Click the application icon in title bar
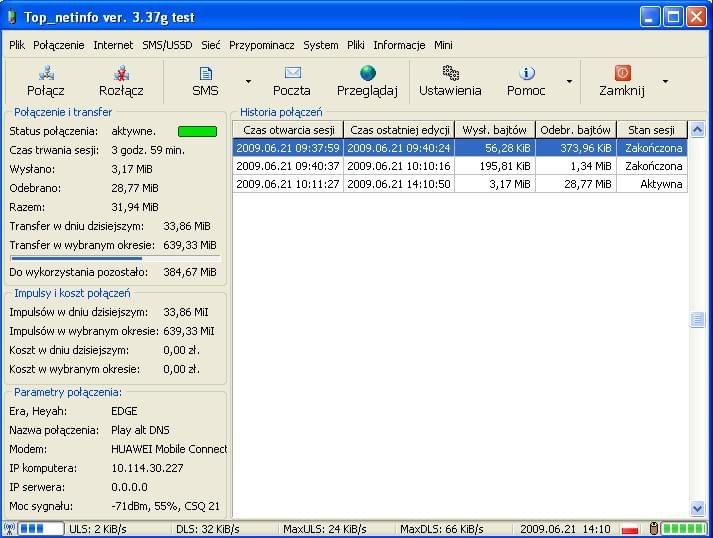The width and height of the screenshot is (713, 538). click(x=12, y=17)
